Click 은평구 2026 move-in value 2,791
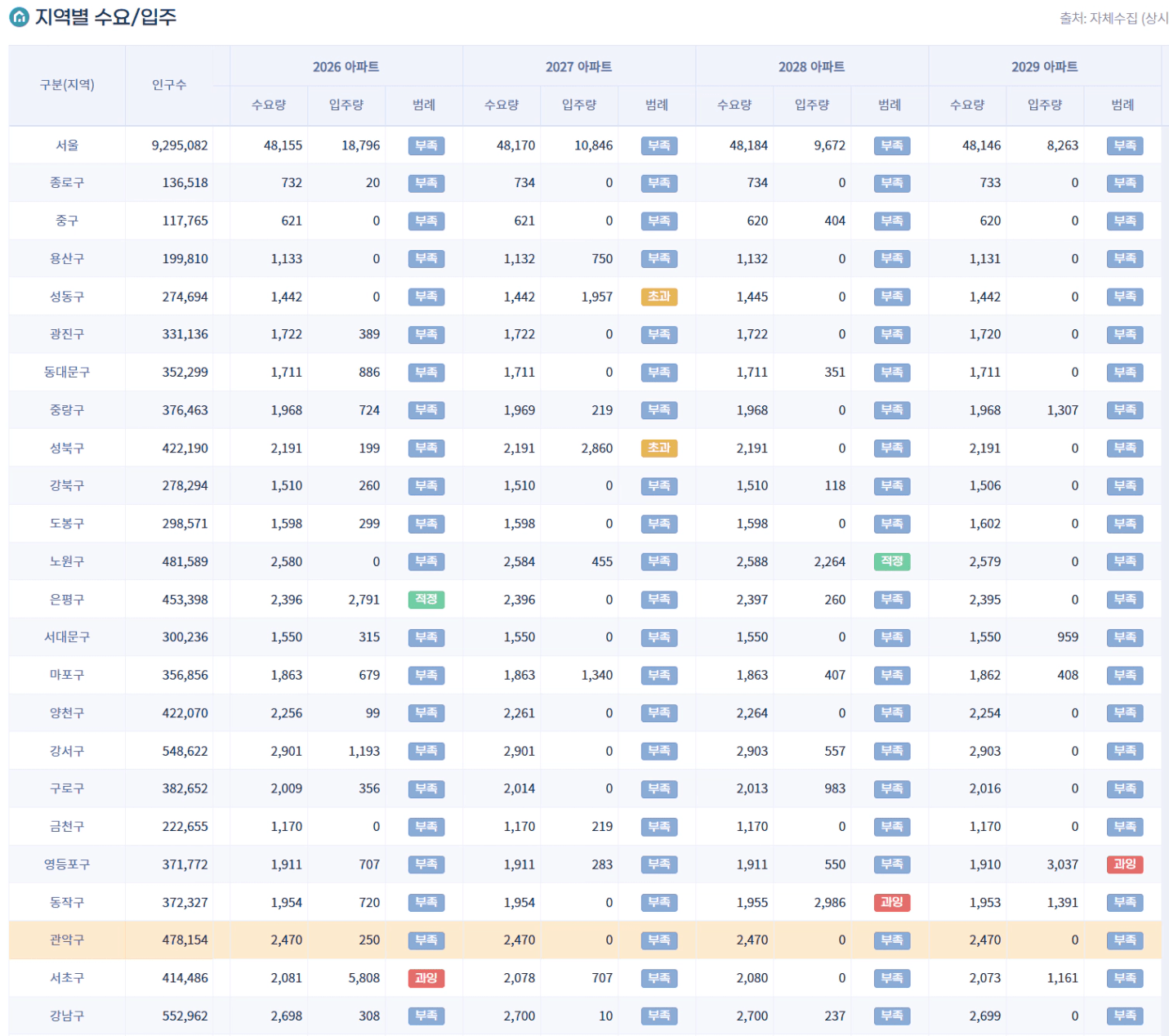Screen dimensions: 1169x1036 point(364,599)
